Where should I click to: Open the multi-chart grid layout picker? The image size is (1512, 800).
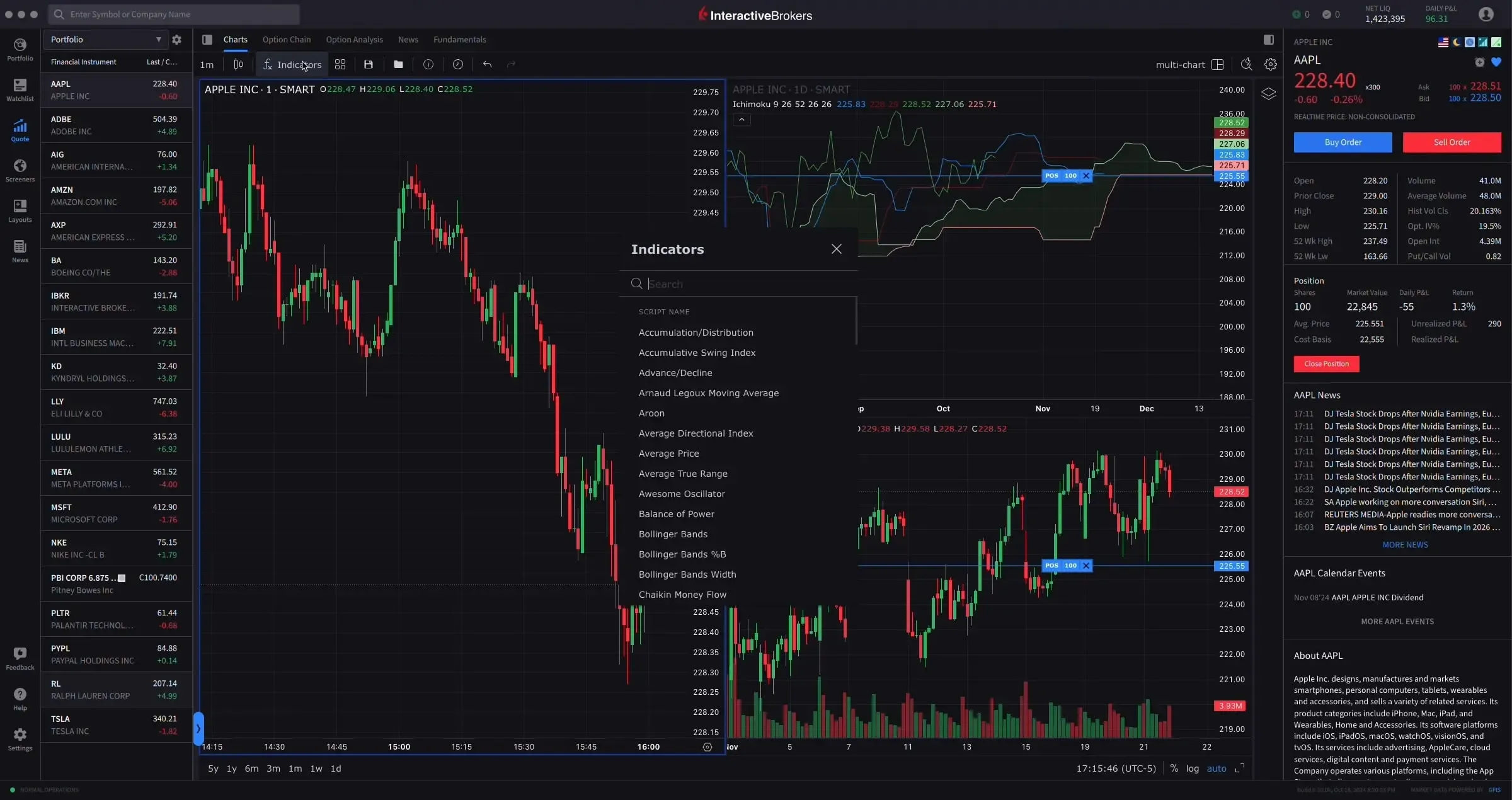tap(1218, 64)
